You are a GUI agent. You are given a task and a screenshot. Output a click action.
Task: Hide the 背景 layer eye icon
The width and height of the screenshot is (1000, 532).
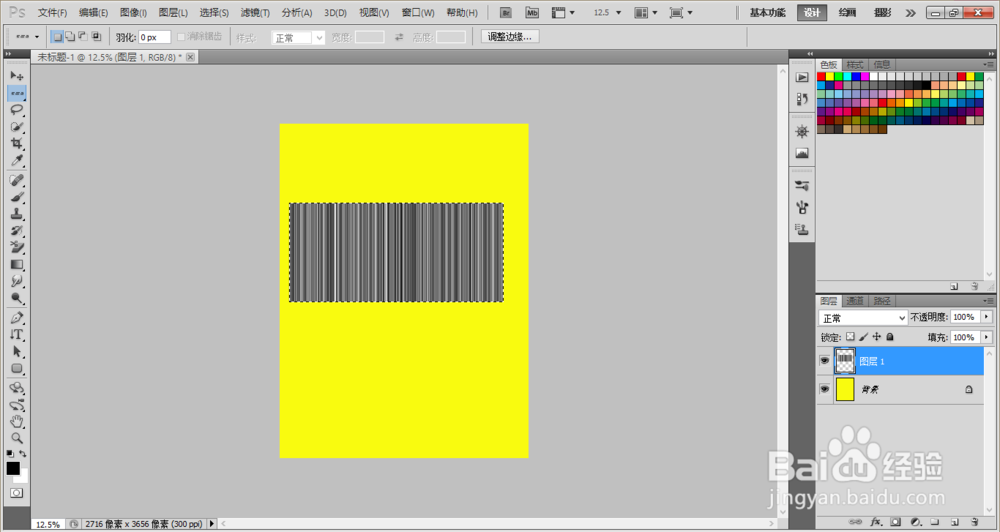(x=825, y=389)
